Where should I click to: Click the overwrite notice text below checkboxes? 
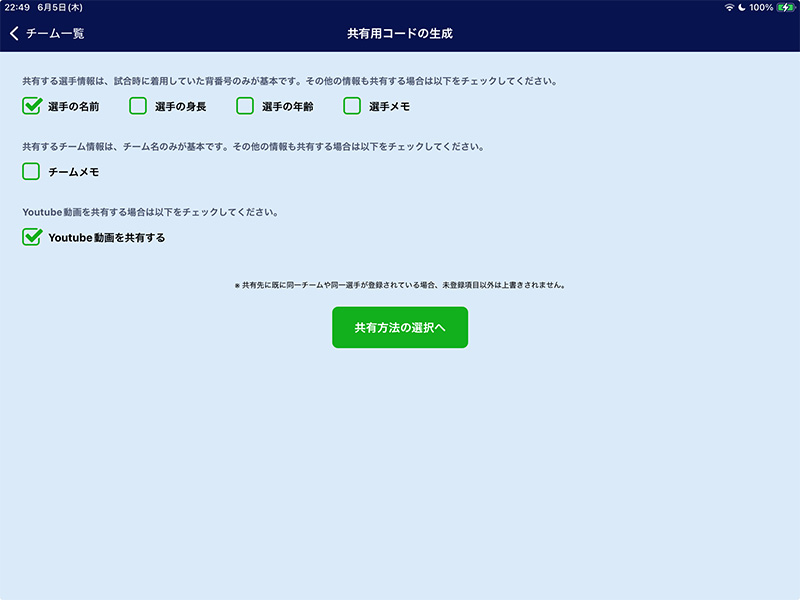point(400,285)
